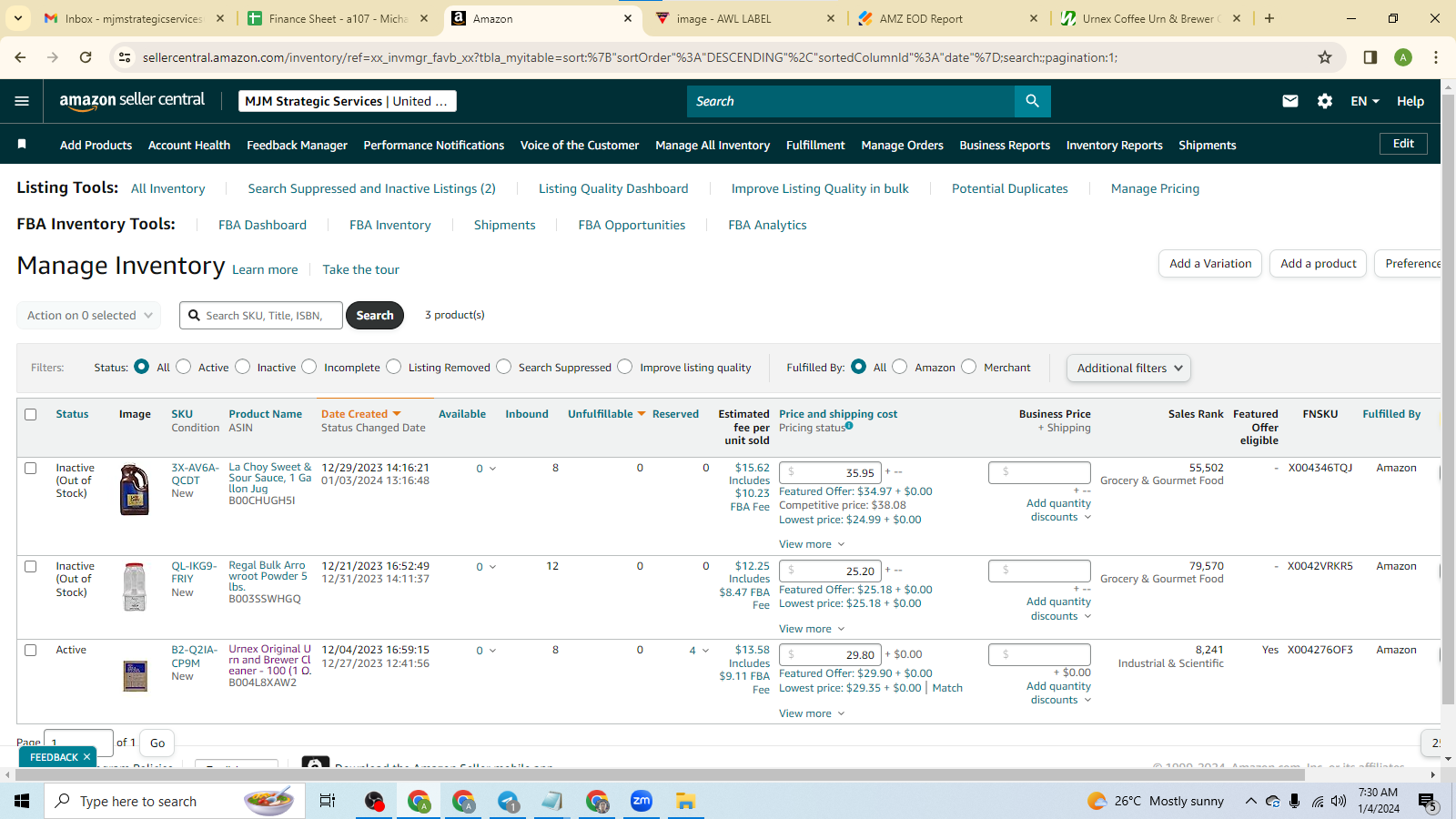
Task: Choose the Inactive status filter
Action: coord(243,367)
